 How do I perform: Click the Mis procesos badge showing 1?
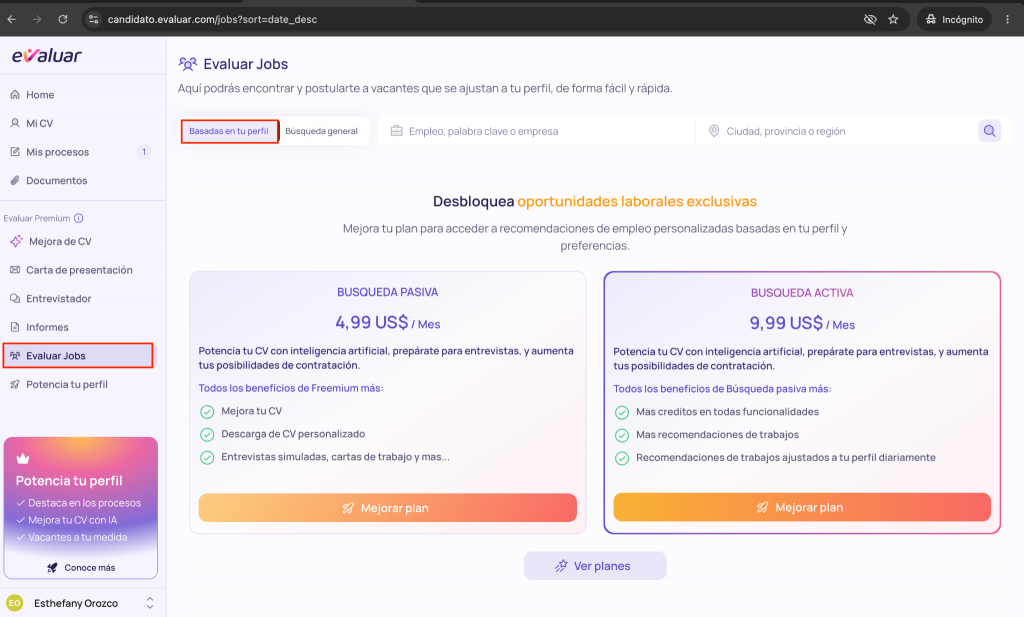click(144, 152)
